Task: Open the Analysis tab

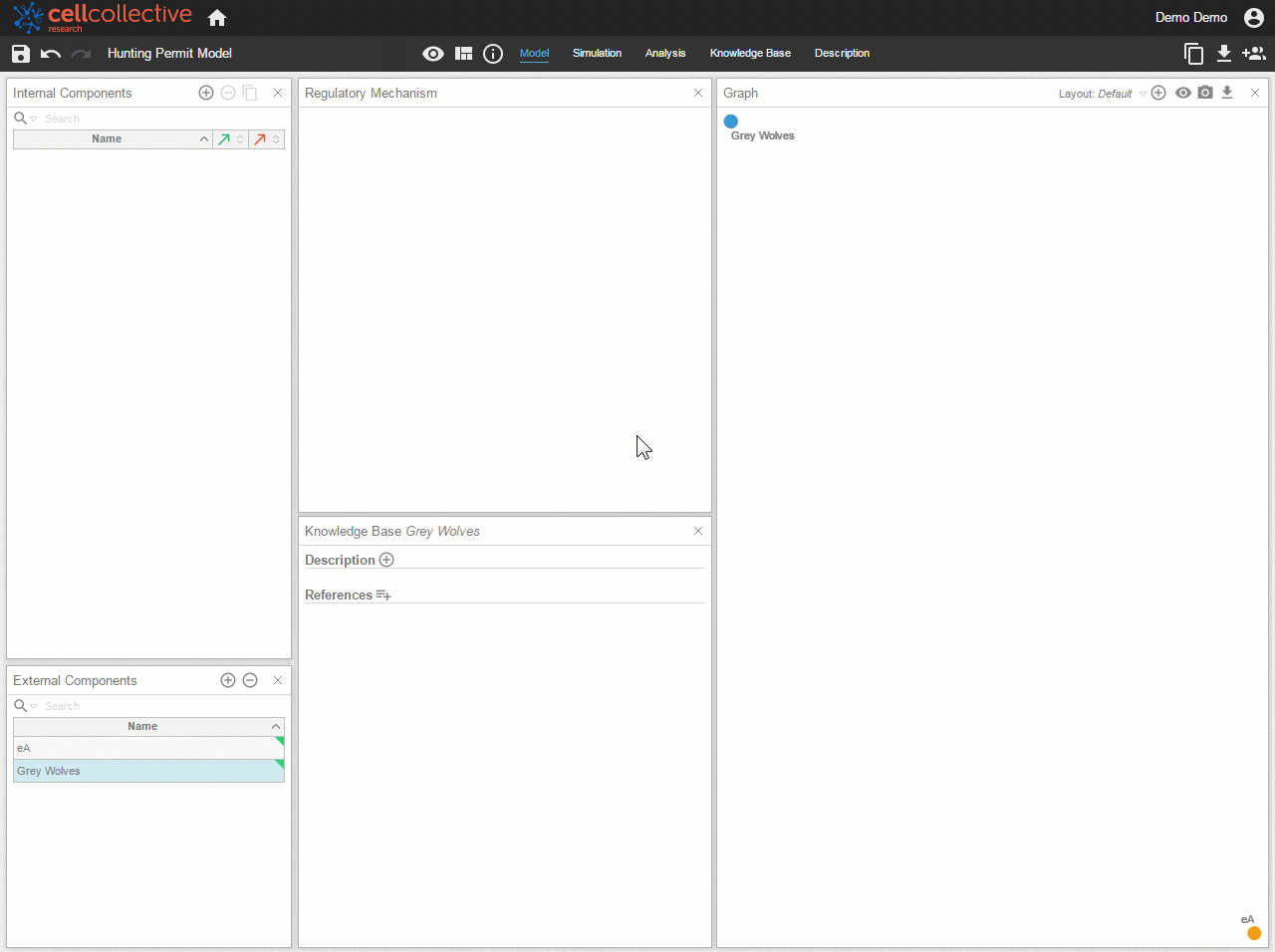Action: pos(665,54)
